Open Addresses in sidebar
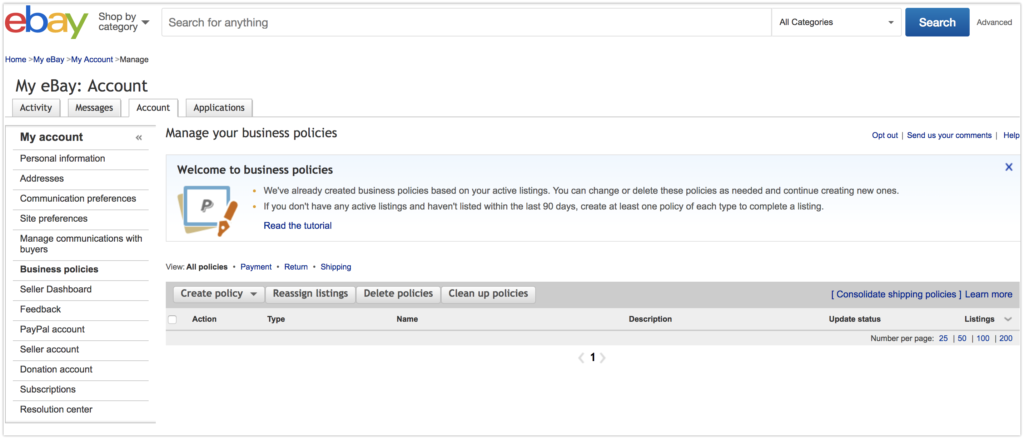Screen dimensions: 1024x439 point(42,178)
